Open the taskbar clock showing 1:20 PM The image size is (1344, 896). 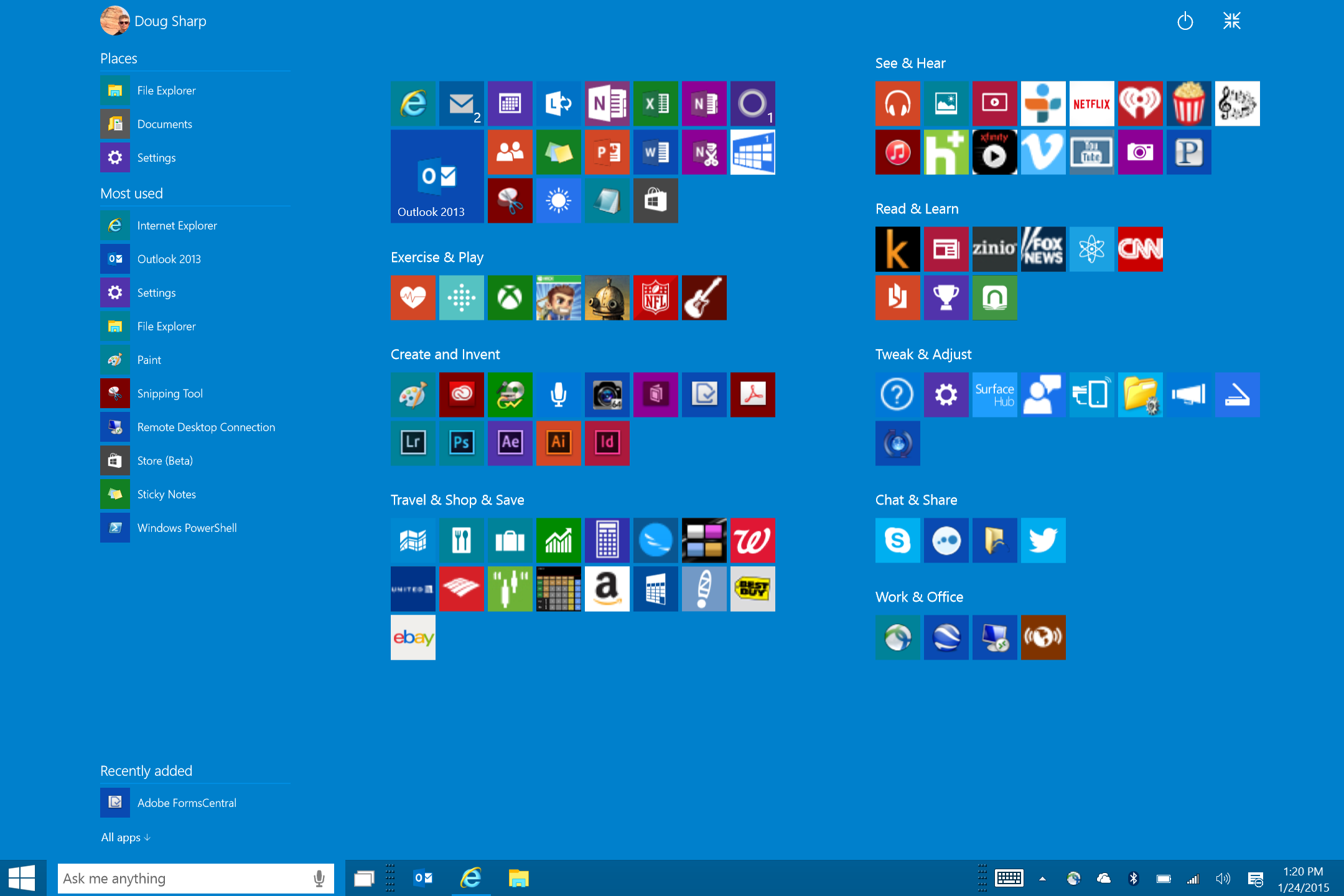tap(1303, 879)
